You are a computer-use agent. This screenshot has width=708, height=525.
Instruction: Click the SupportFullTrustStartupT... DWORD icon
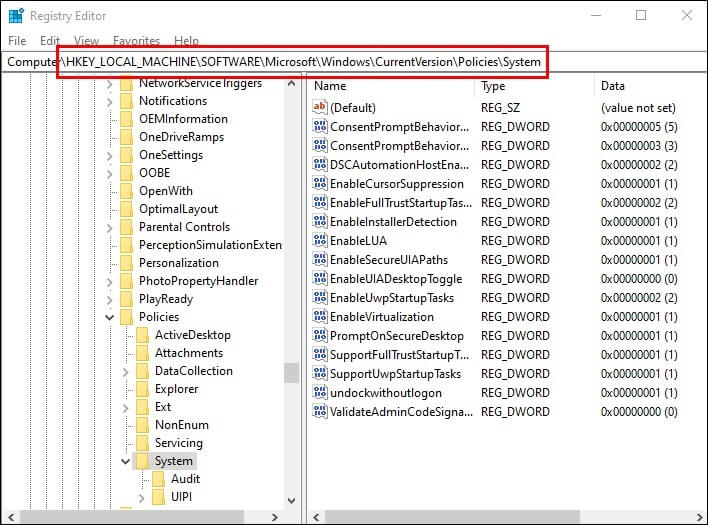(320, 354)
